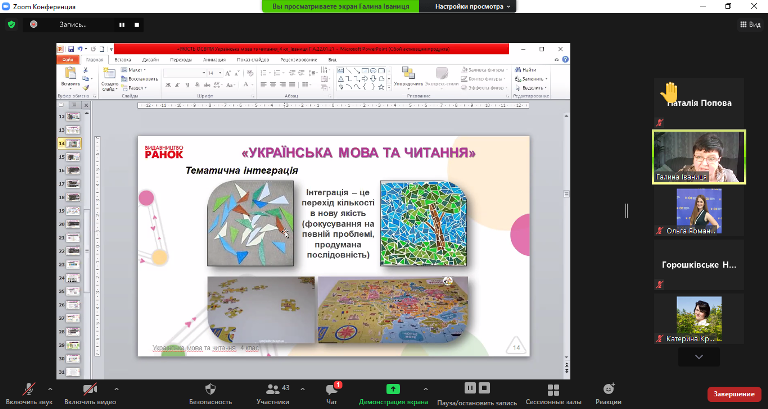Viewport: 768px width, 409px height.
Task: Select the right arrow shape in gallery
Action: 364,79
